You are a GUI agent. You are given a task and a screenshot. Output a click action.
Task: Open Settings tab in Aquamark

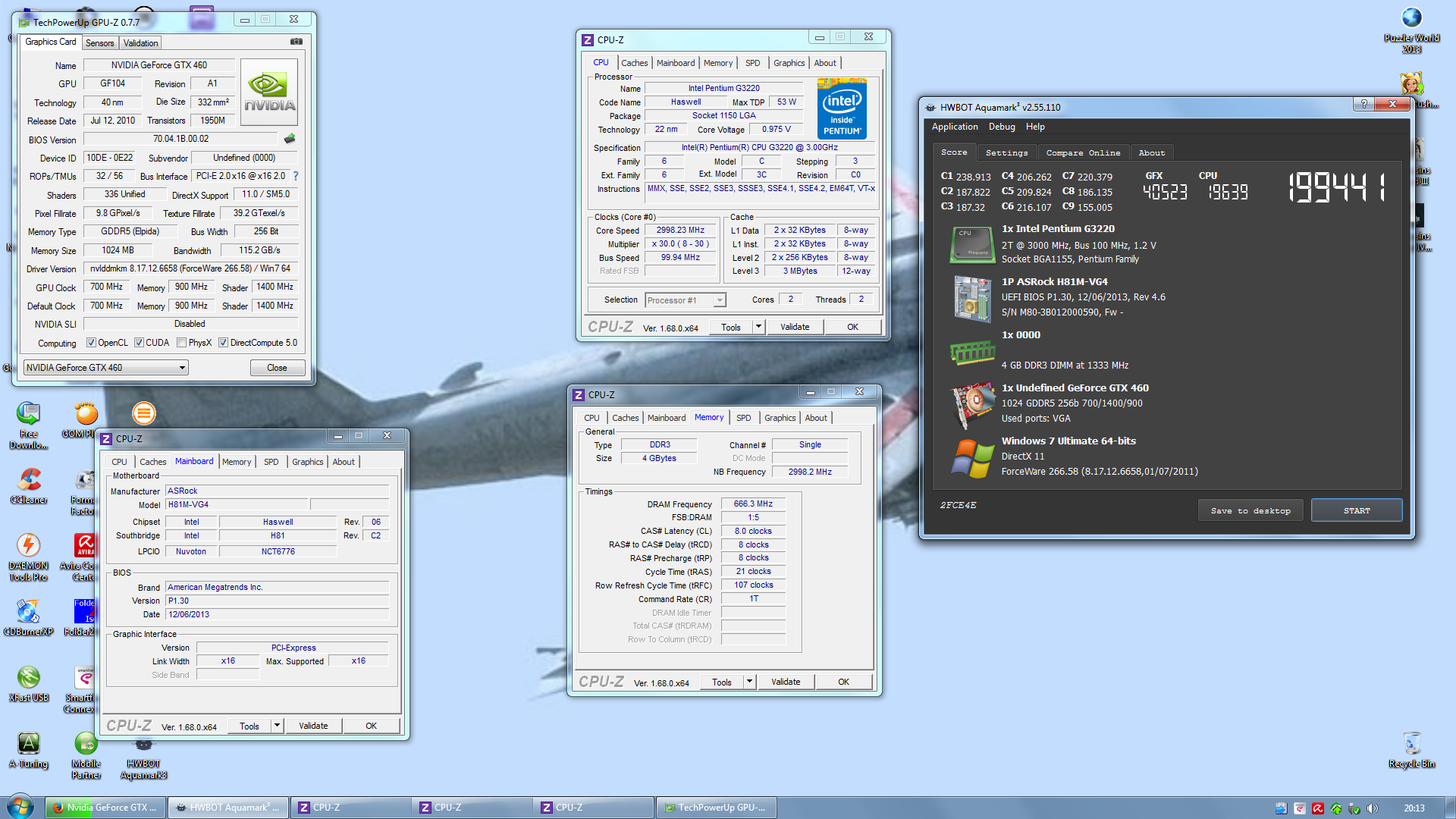1006,152
